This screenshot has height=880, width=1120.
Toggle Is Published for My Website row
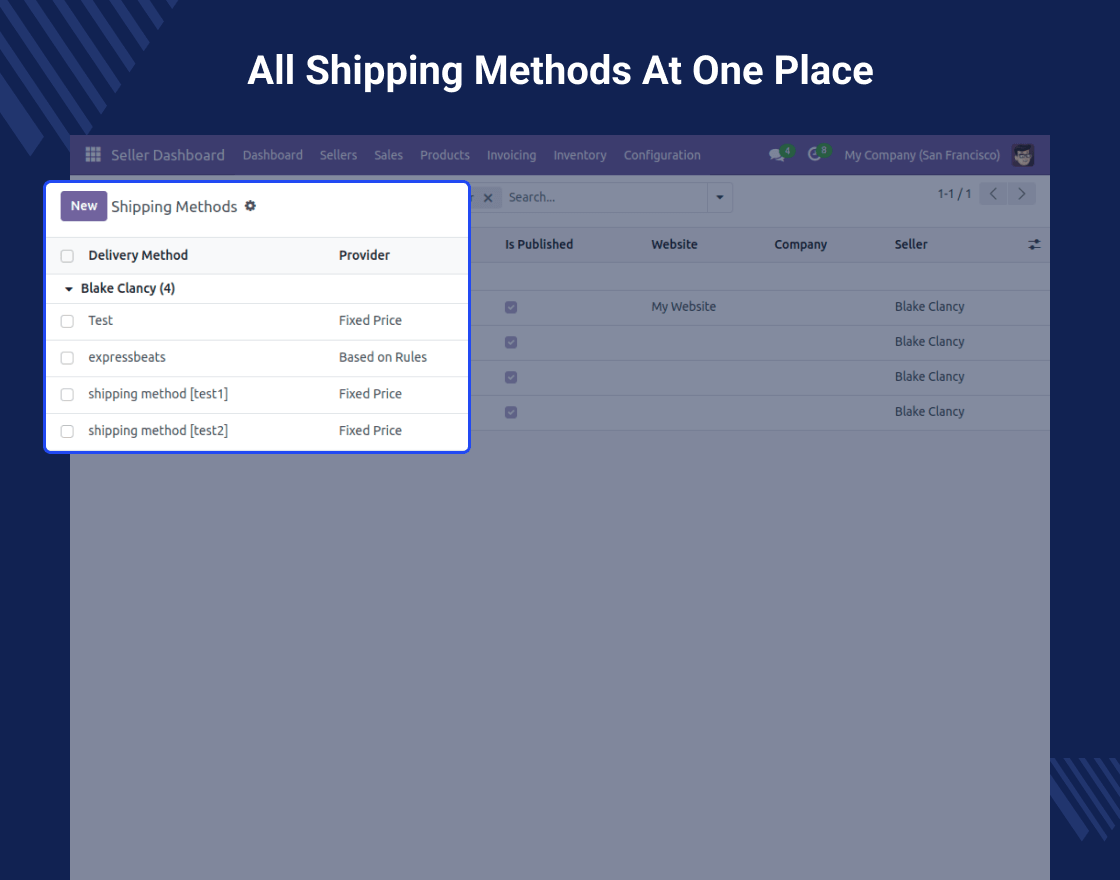pyautogui.click(x=511, y=307)
